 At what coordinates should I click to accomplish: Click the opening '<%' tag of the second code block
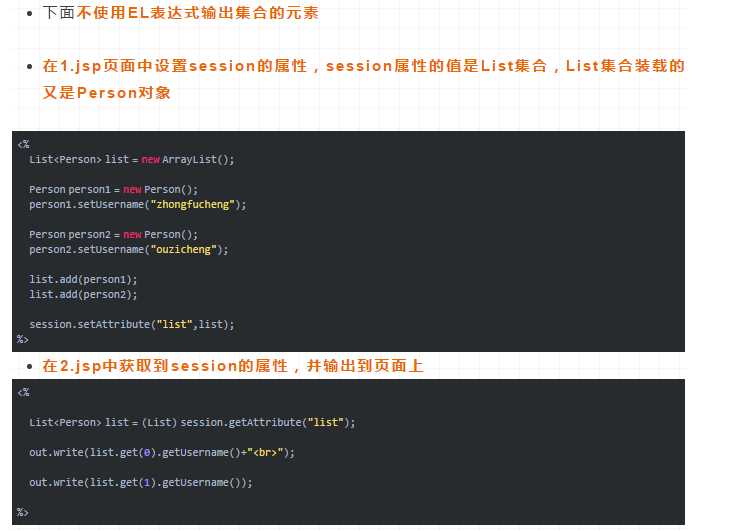click(x=23, y=392)
